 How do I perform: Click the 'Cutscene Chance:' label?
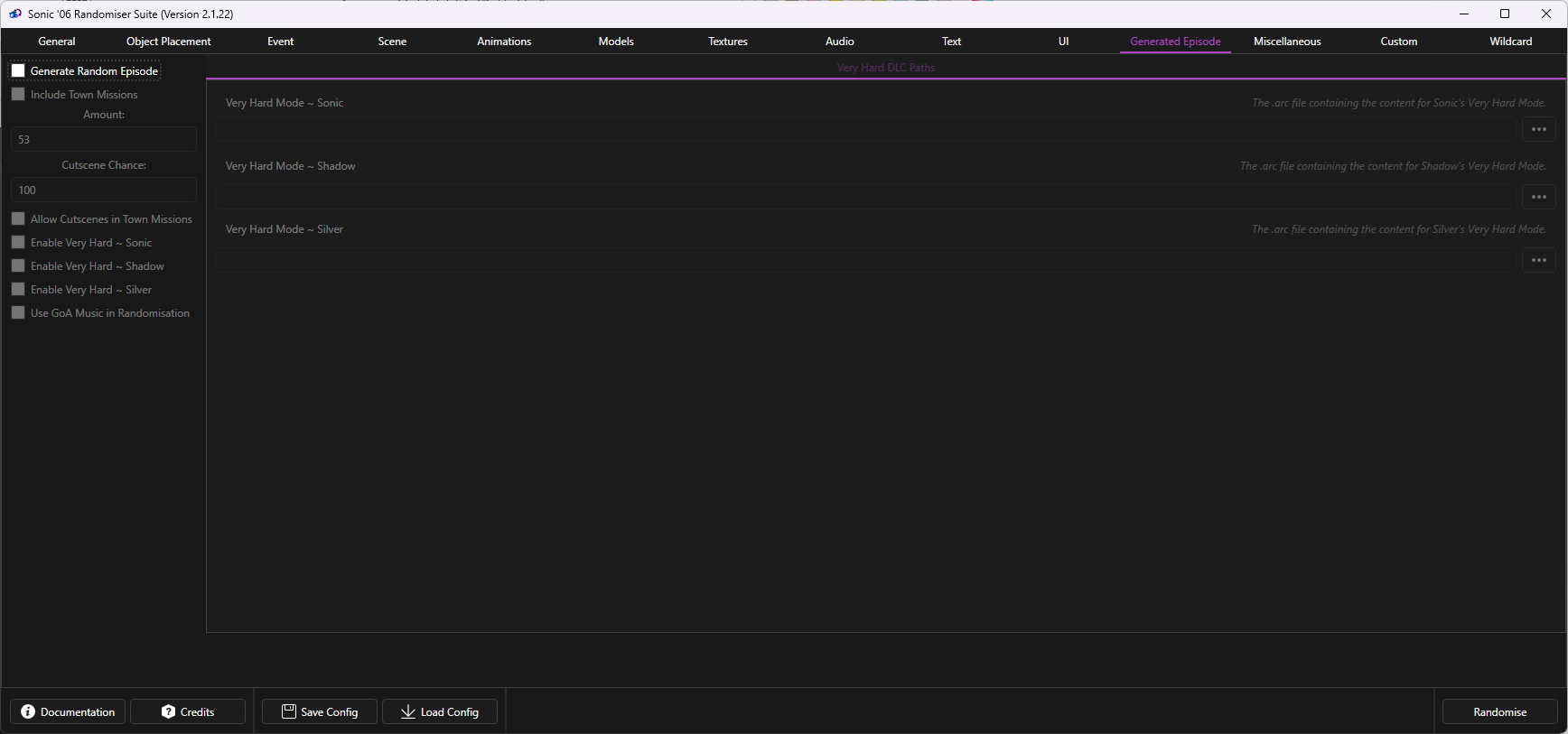click(x=104, y=165)
